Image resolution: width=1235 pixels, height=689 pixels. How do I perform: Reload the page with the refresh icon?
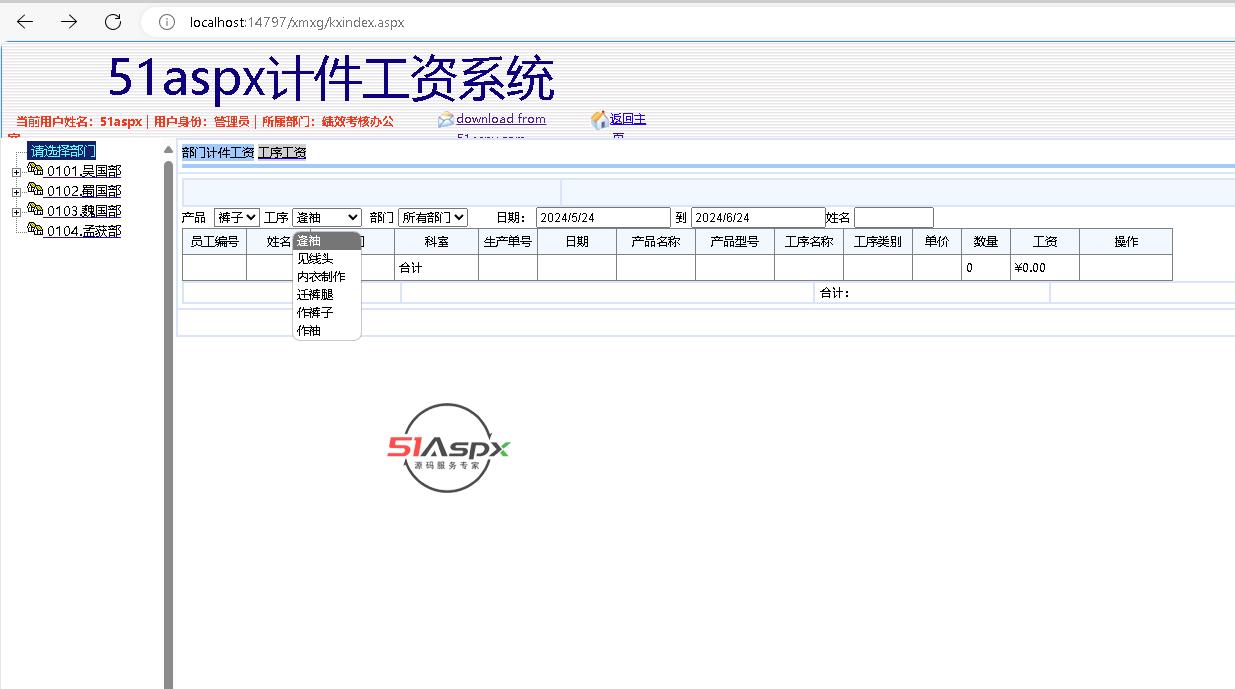coord(113,22)
